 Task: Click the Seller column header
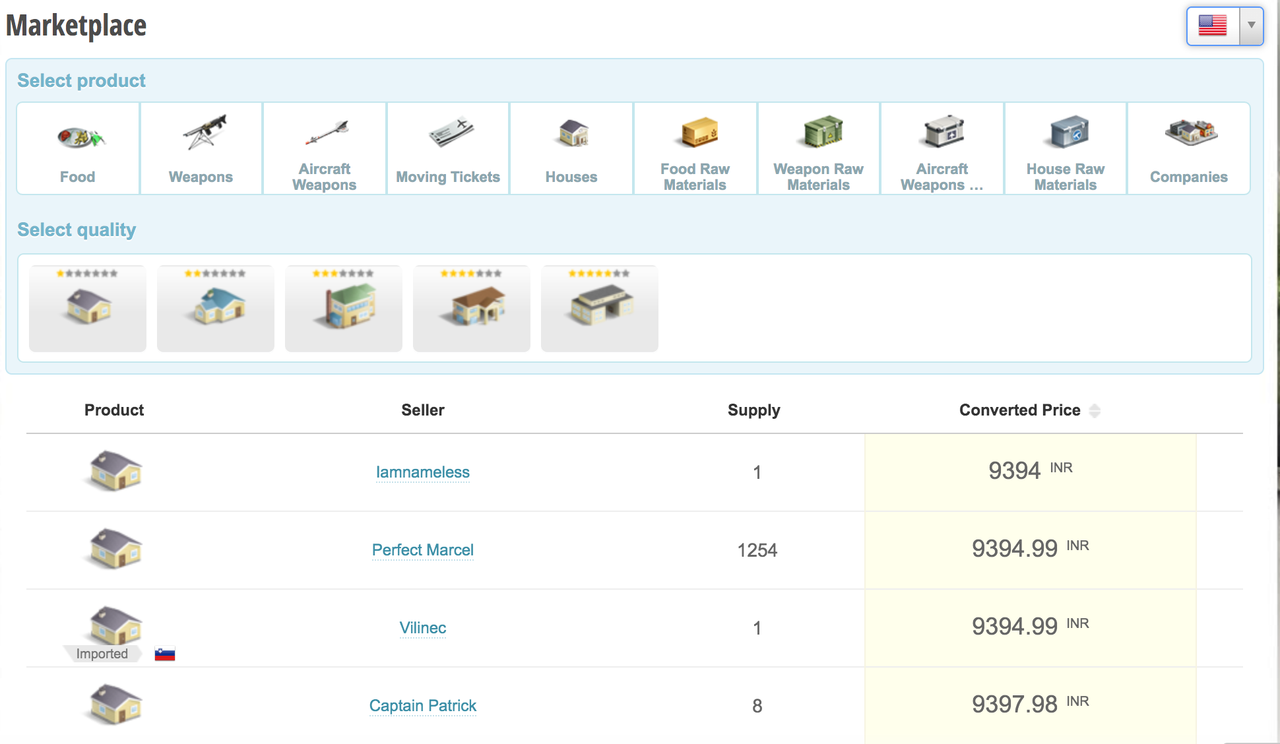click(x=423, y=410)
